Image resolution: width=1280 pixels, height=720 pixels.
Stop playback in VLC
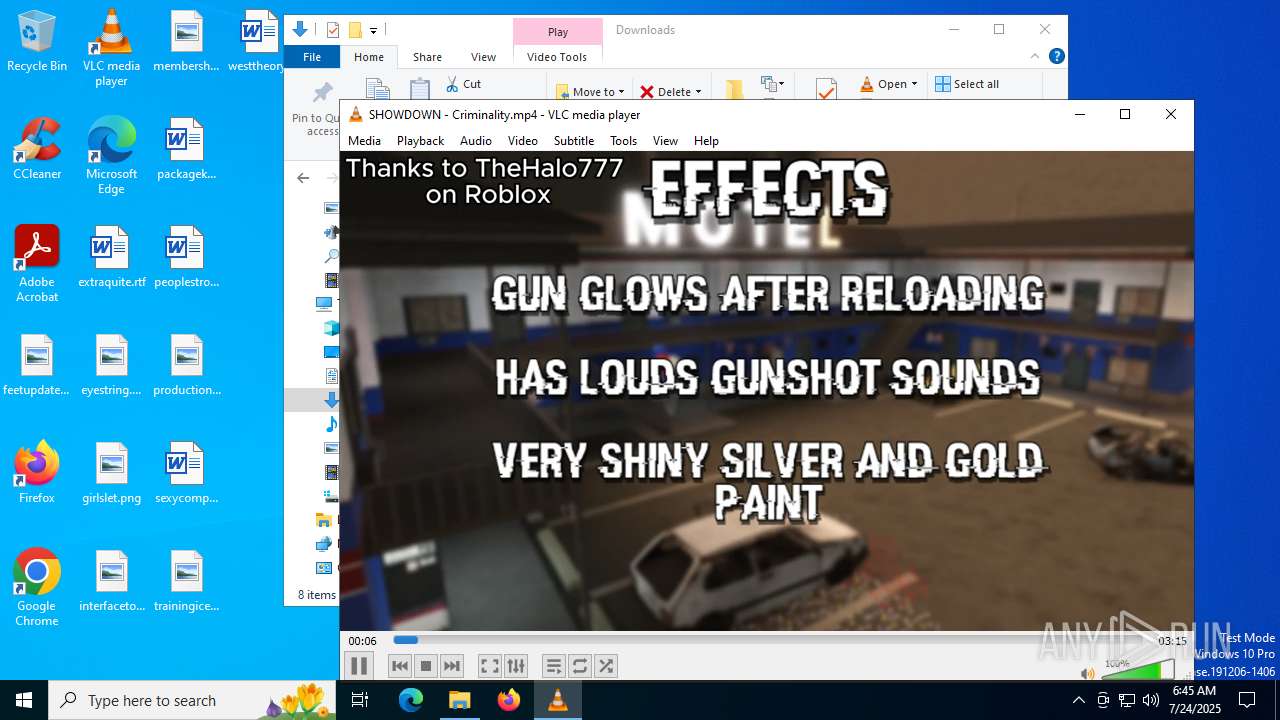click(x=426, y=666)
